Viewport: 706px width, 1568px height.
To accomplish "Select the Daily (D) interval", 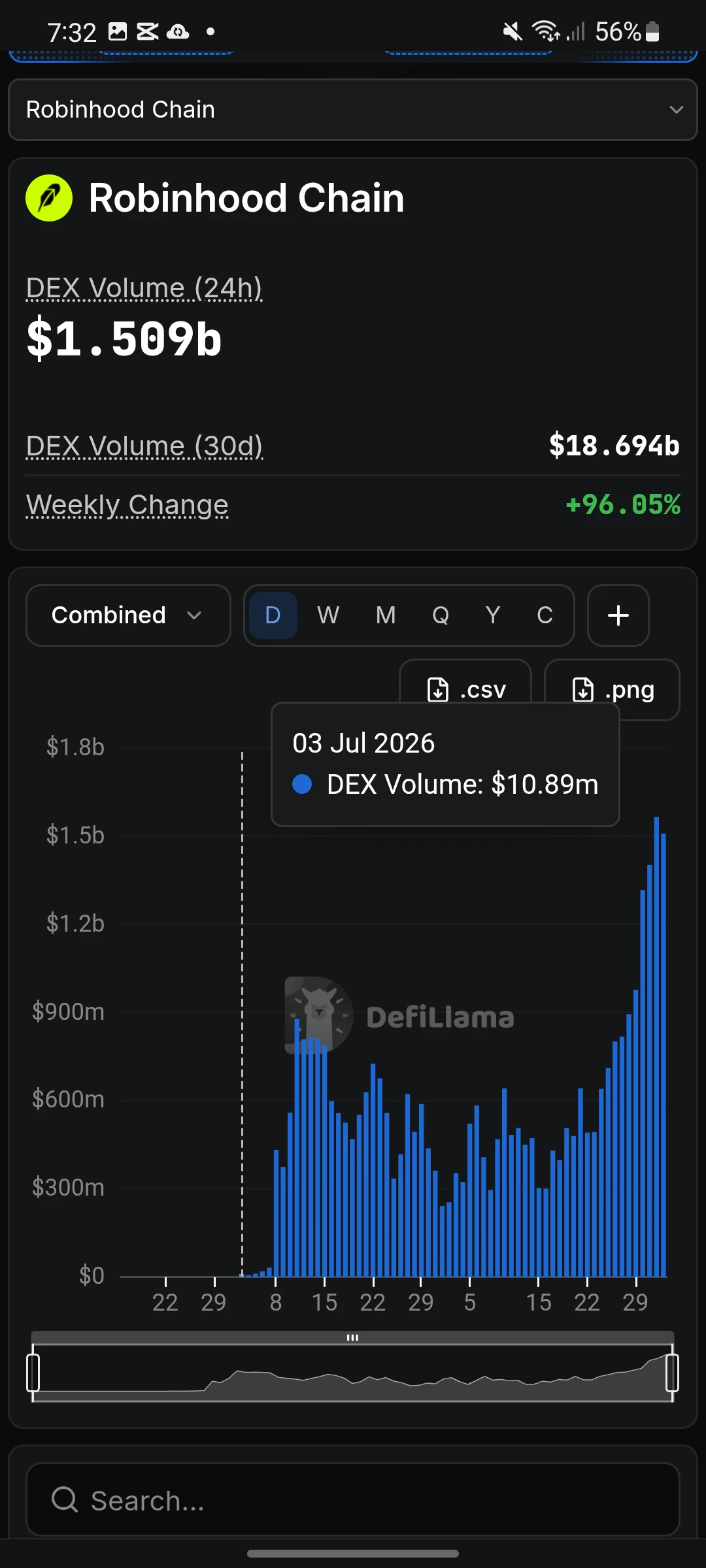I will 273,615.
